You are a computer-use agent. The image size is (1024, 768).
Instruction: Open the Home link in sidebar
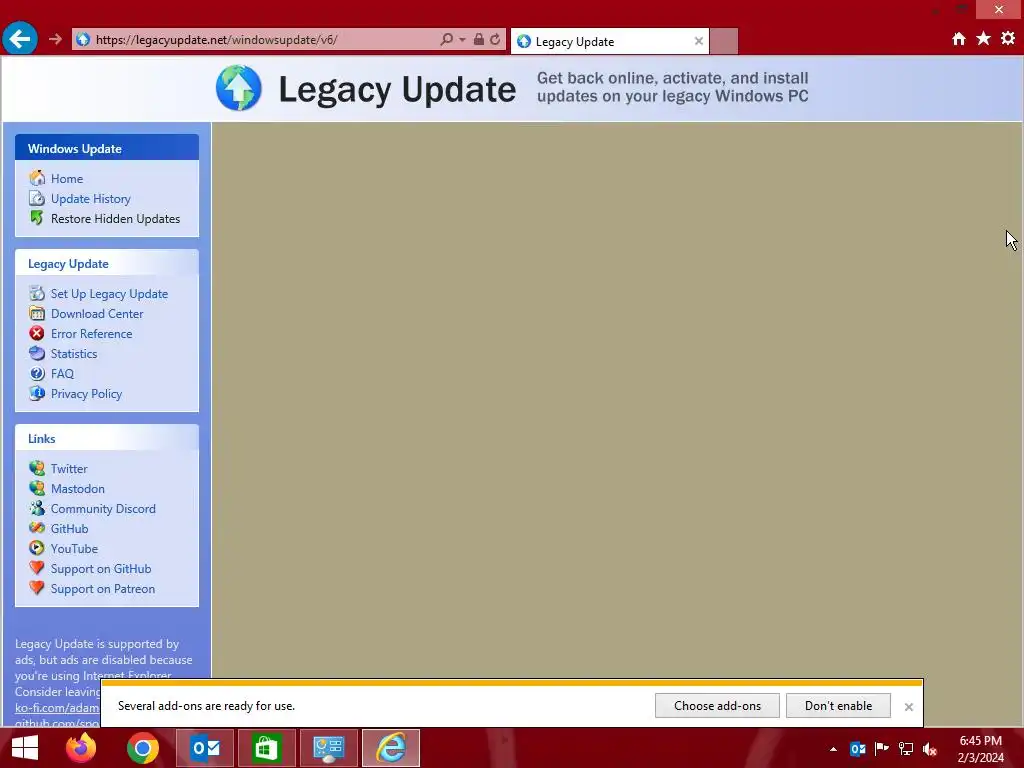pos(67,178)
